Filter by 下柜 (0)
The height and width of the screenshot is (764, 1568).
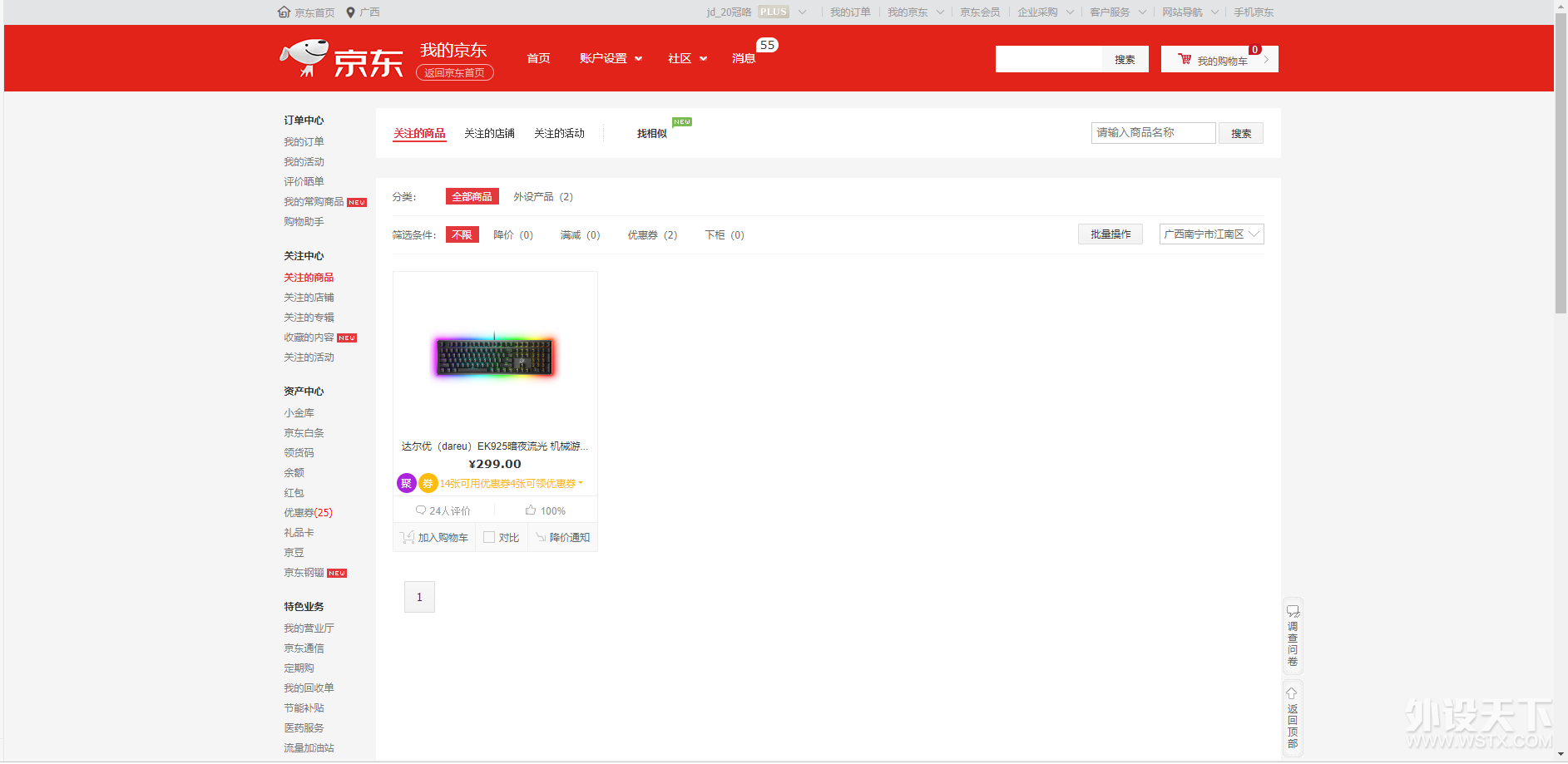click(x=725, y=235)
